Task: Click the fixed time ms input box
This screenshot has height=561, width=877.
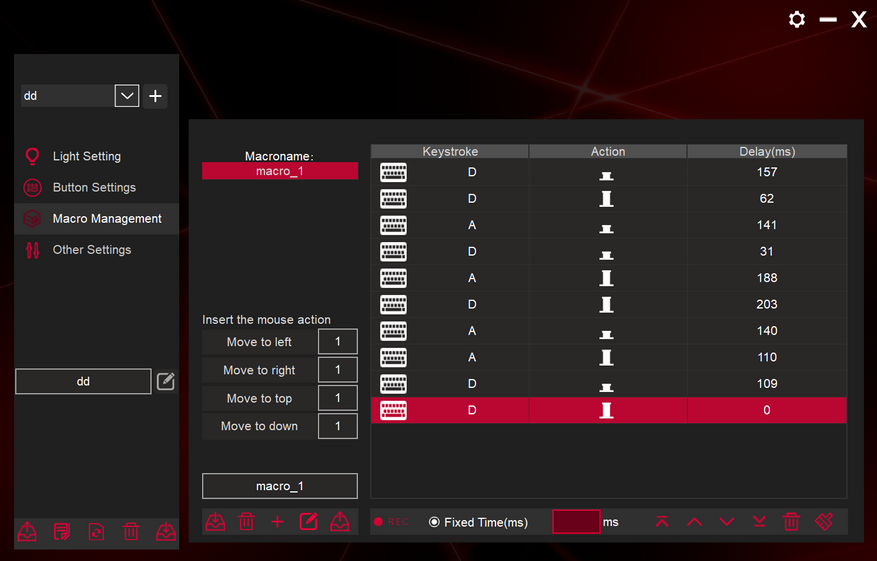Action: [576, 522]
